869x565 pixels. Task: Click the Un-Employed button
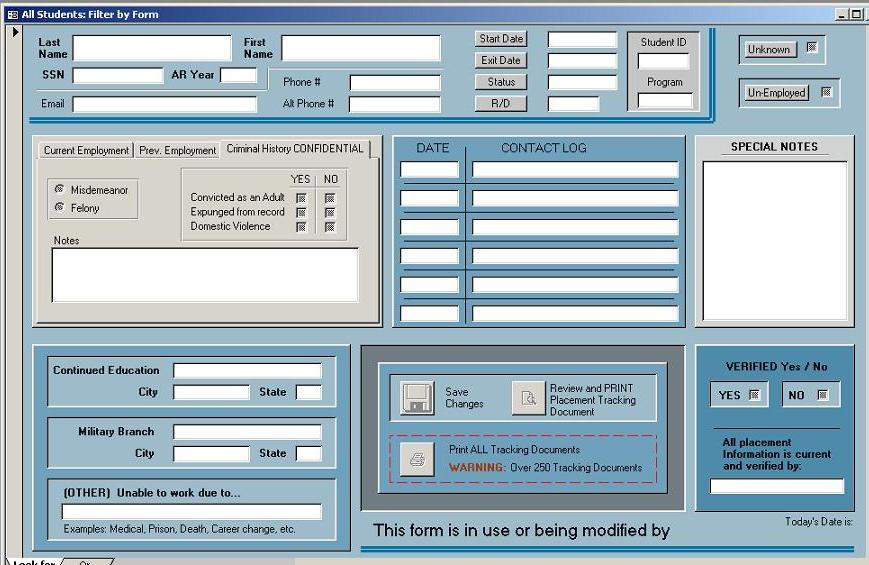pos(776,93)
